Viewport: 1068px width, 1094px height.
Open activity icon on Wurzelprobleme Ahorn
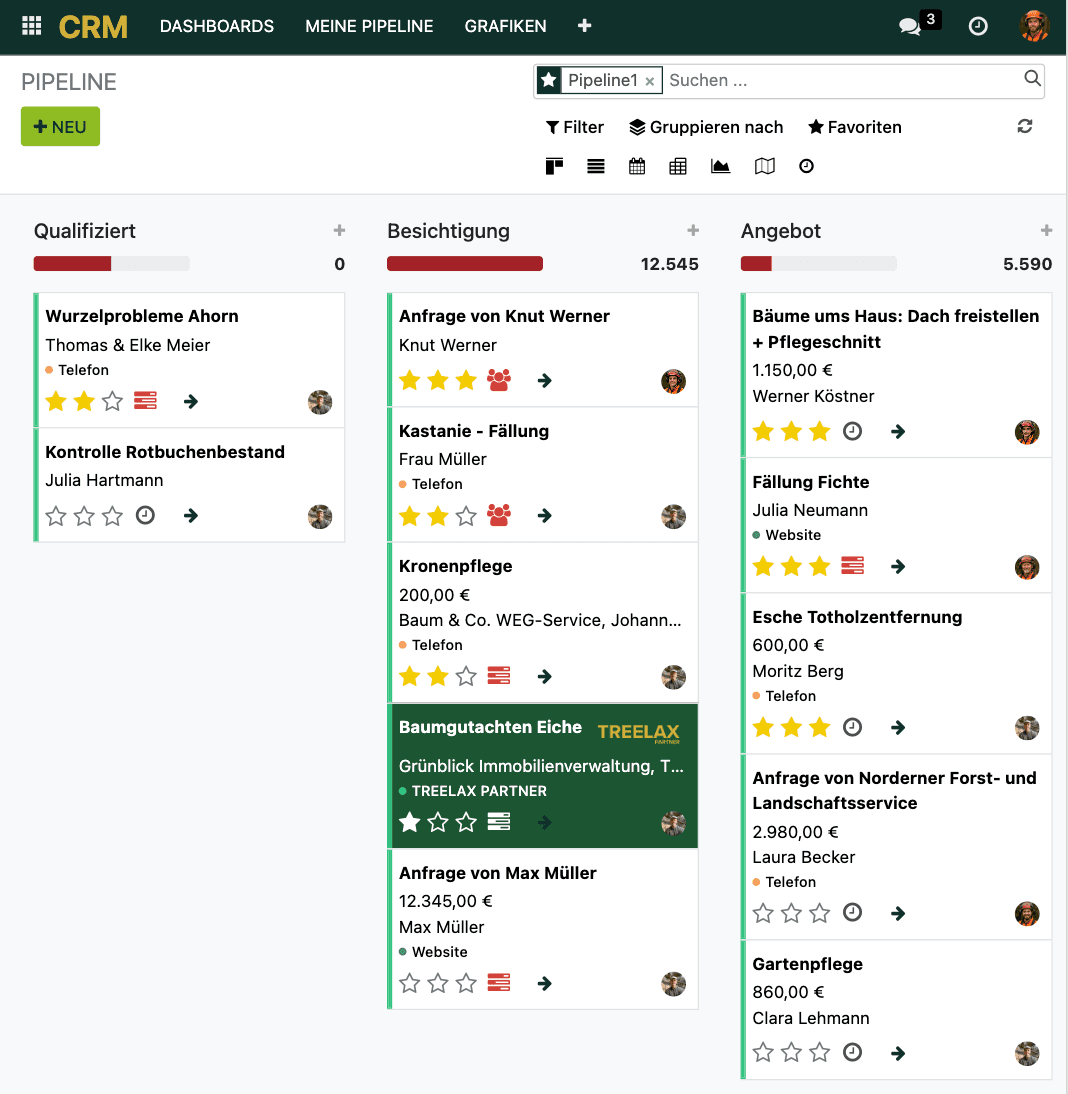click(x=145, y=400)
